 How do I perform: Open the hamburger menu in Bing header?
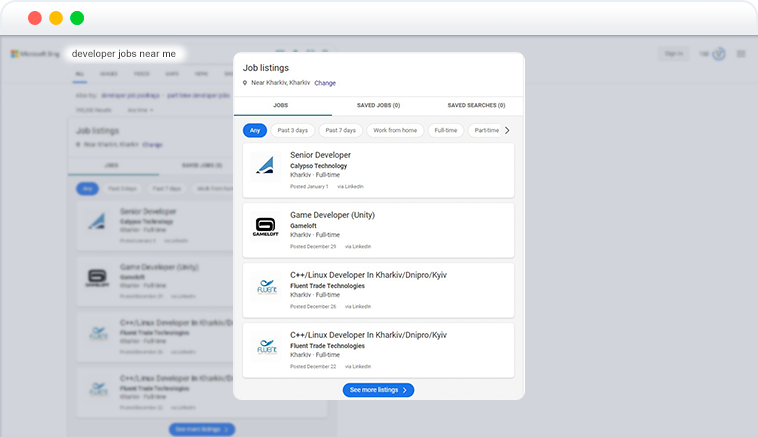[741, 54]
